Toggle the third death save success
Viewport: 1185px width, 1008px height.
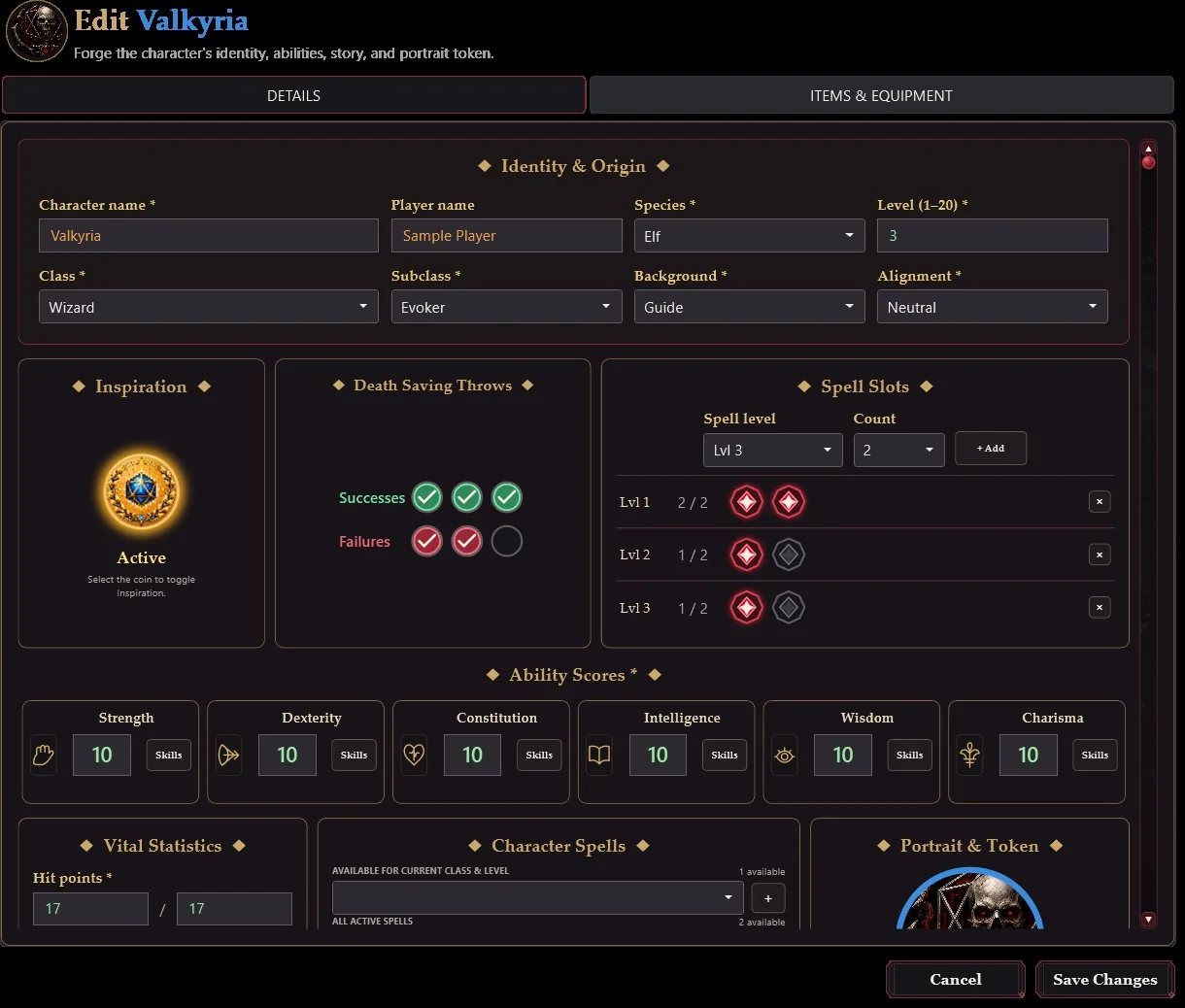(507, 497)
